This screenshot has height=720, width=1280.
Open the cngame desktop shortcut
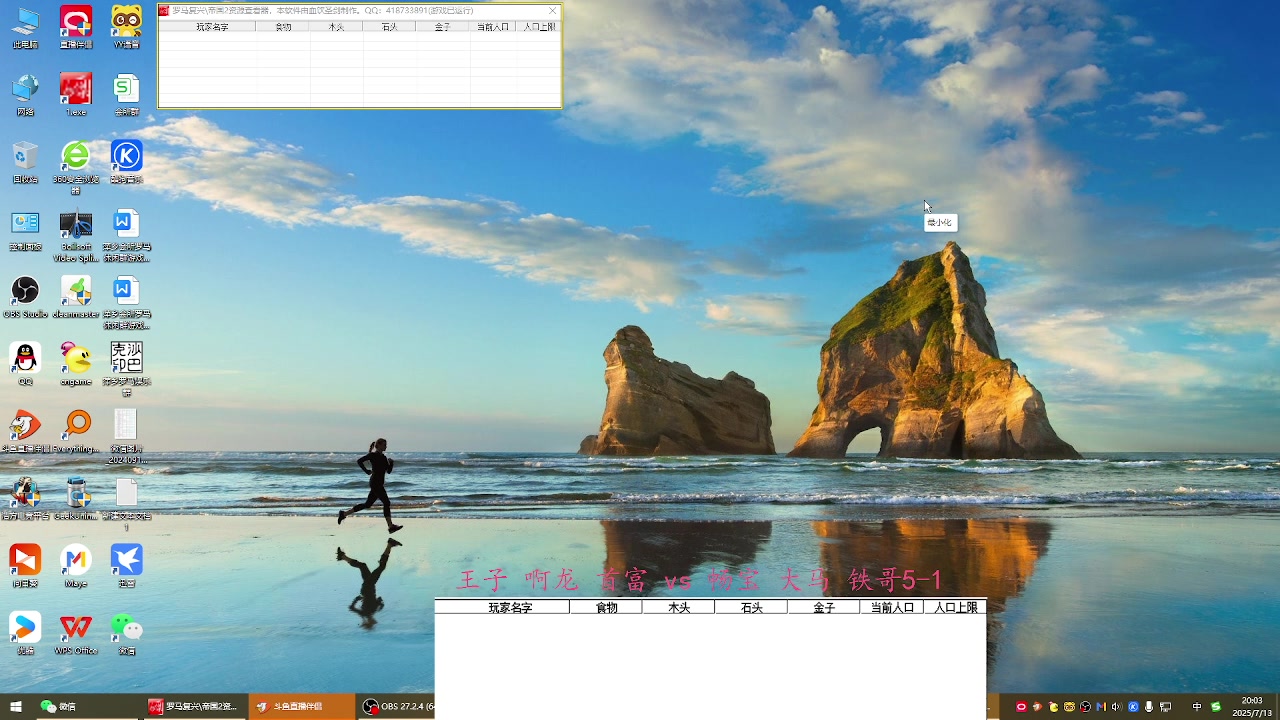point(76,364)
